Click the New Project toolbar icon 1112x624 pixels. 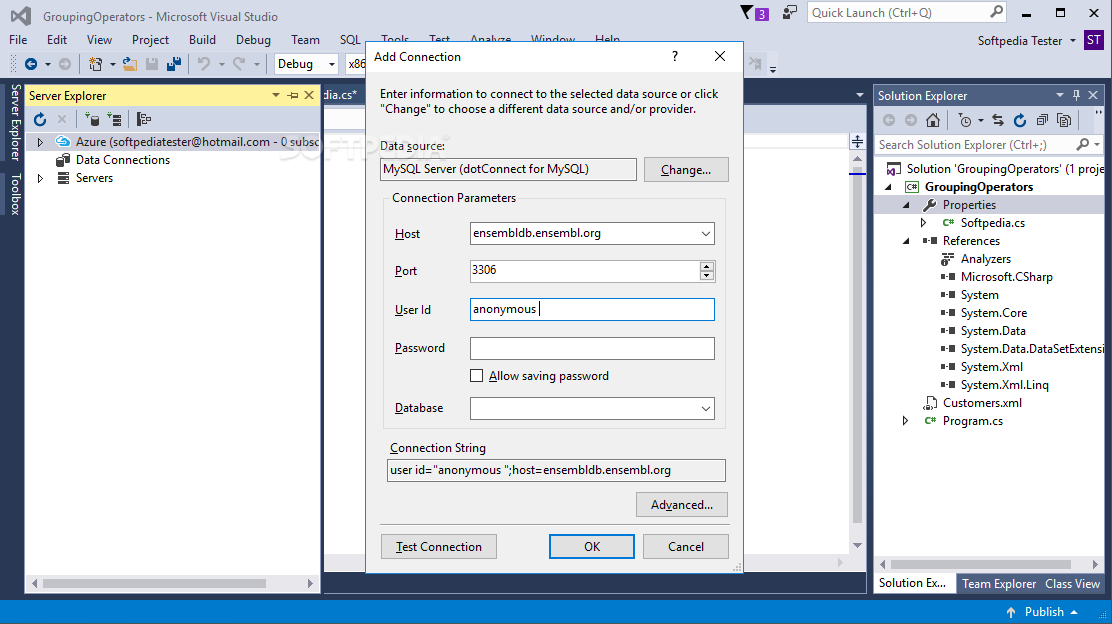(95, 64)
